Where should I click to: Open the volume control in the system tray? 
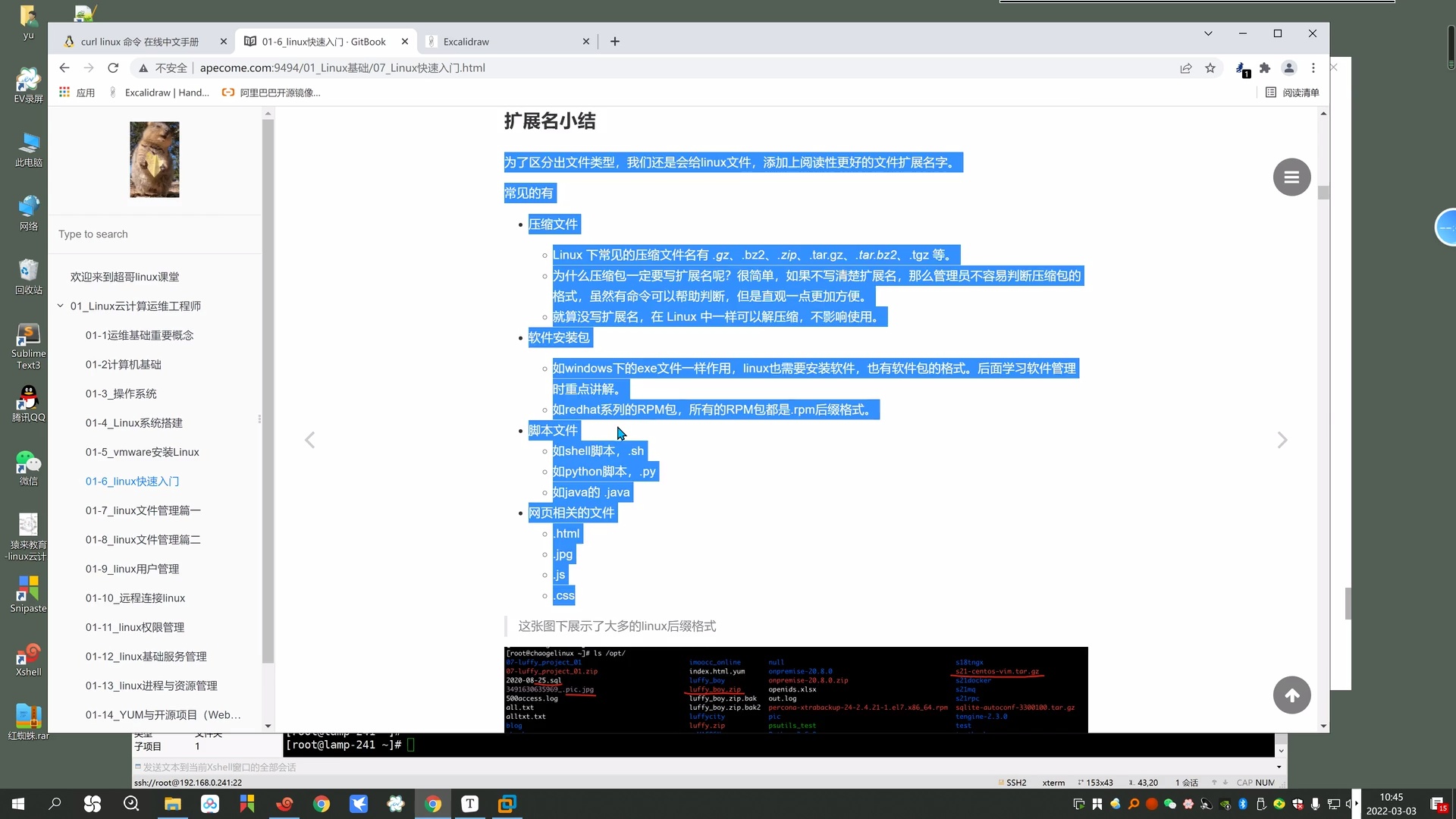[1347, 804]
